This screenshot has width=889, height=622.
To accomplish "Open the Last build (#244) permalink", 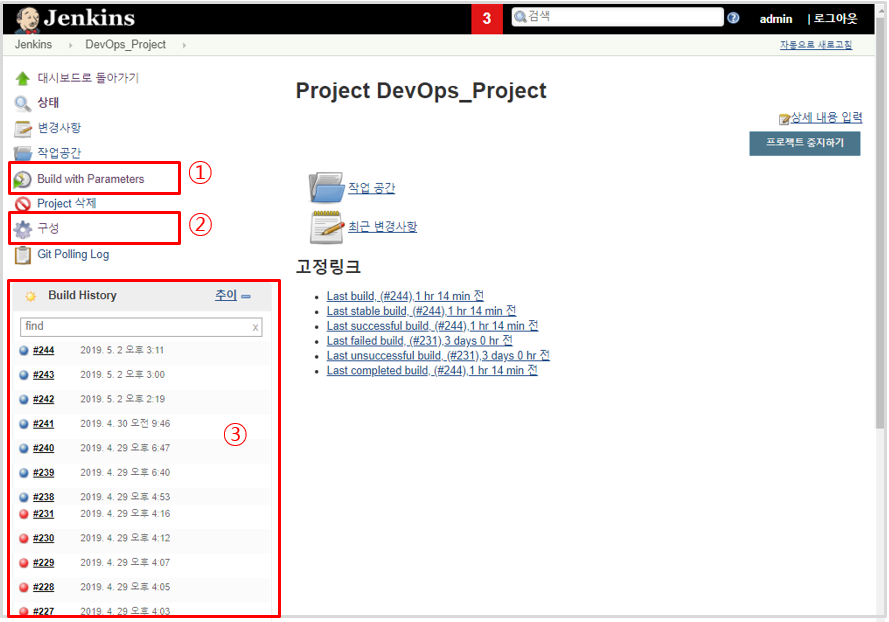I will click(405, 296).
